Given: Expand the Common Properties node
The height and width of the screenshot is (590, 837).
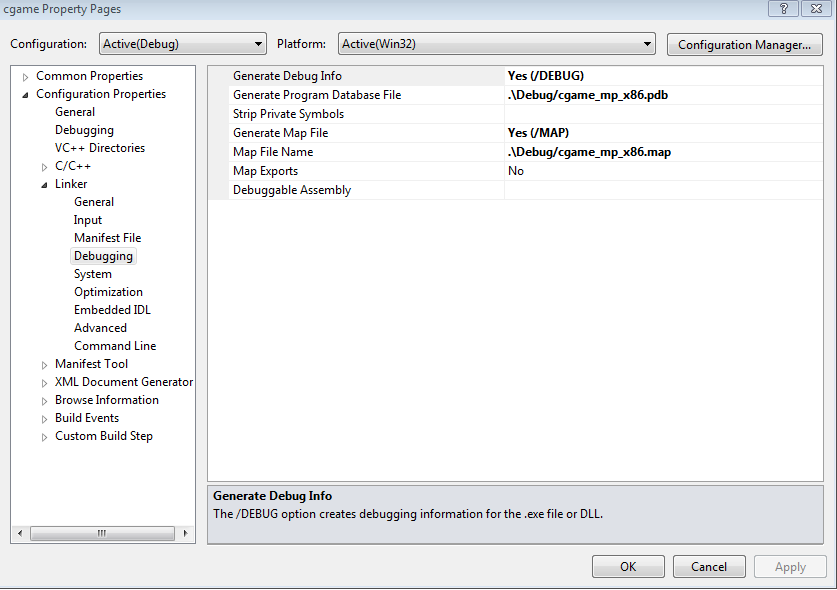Looking at the screenshot, I should click(x=26, y=77).
